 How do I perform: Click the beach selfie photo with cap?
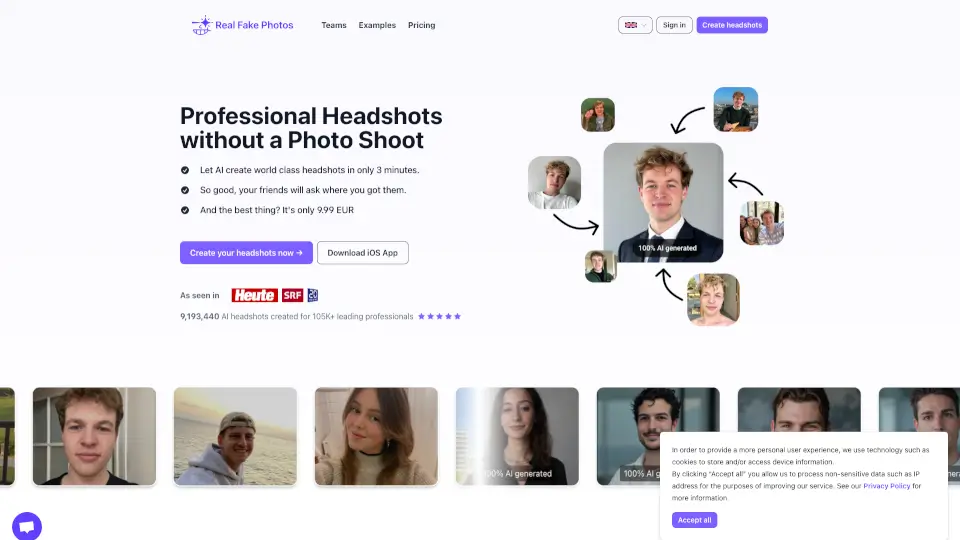click(235, 436)
